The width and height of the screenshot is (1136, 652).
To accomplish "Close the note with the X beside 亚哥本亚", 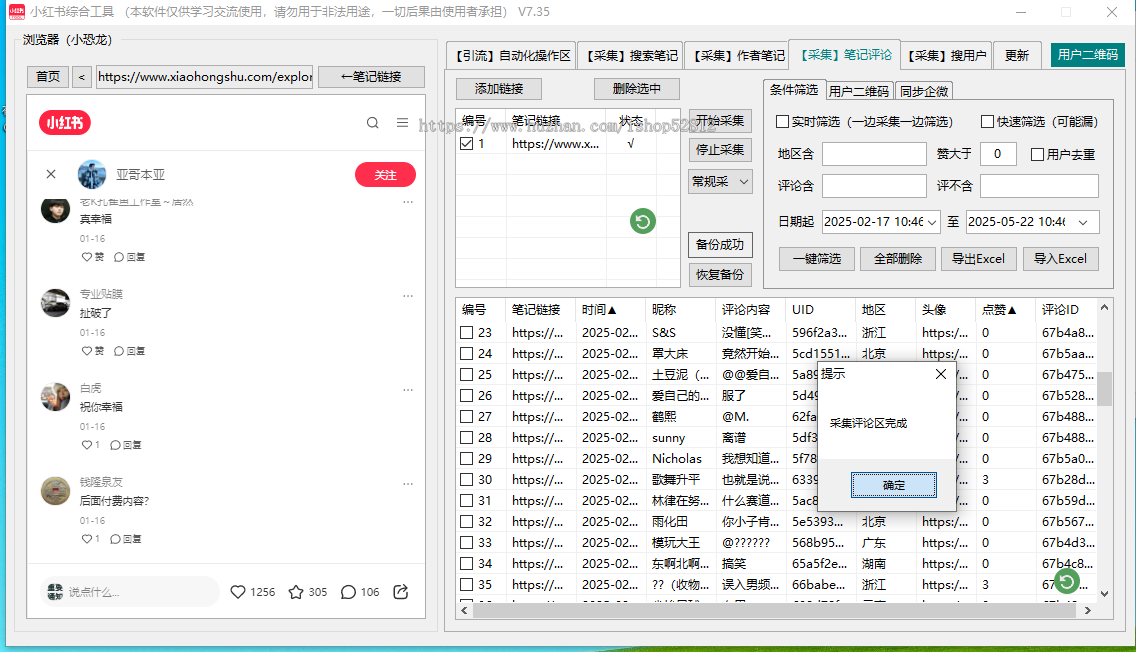I will coord(51,174).
